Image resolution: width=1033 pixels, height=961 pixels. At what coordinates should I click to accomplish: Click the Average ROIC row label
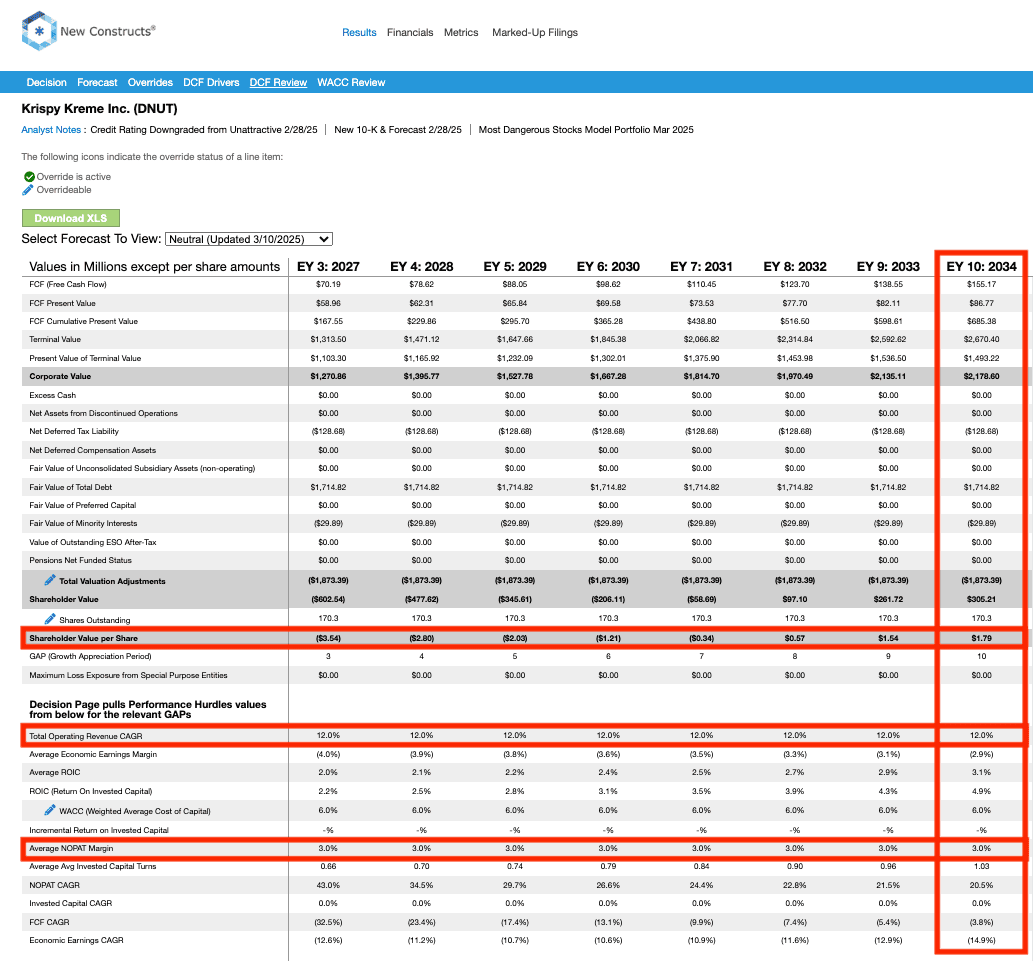tap(55, 772)
